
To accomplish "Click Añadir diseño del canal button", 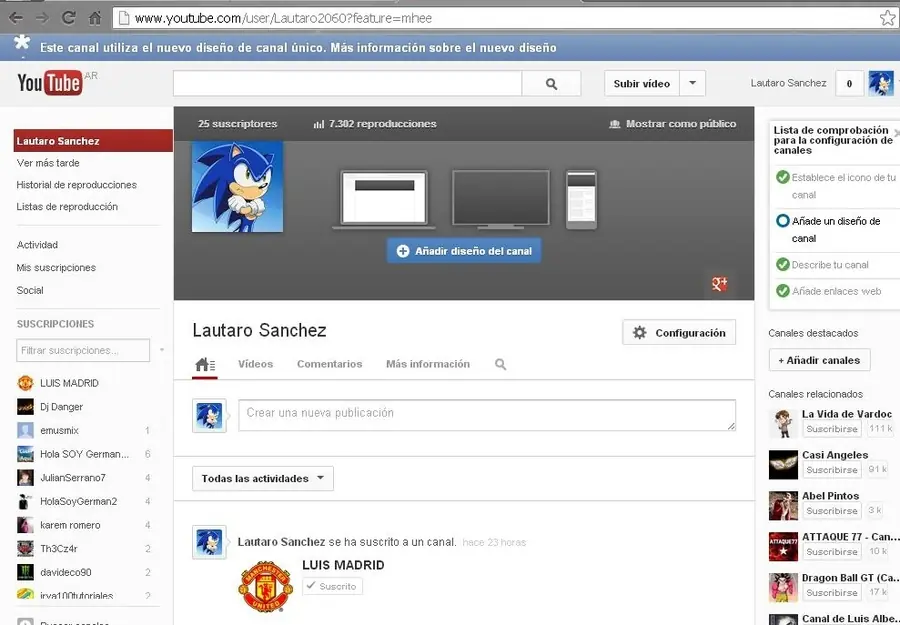I will coord(464,251).
